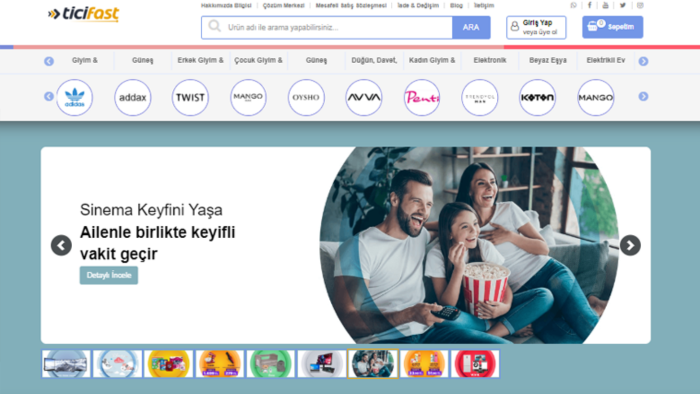Viewport: 700px width, 394px height.
Task: Open Erkek Giyim & category
Action: (200, 60)
